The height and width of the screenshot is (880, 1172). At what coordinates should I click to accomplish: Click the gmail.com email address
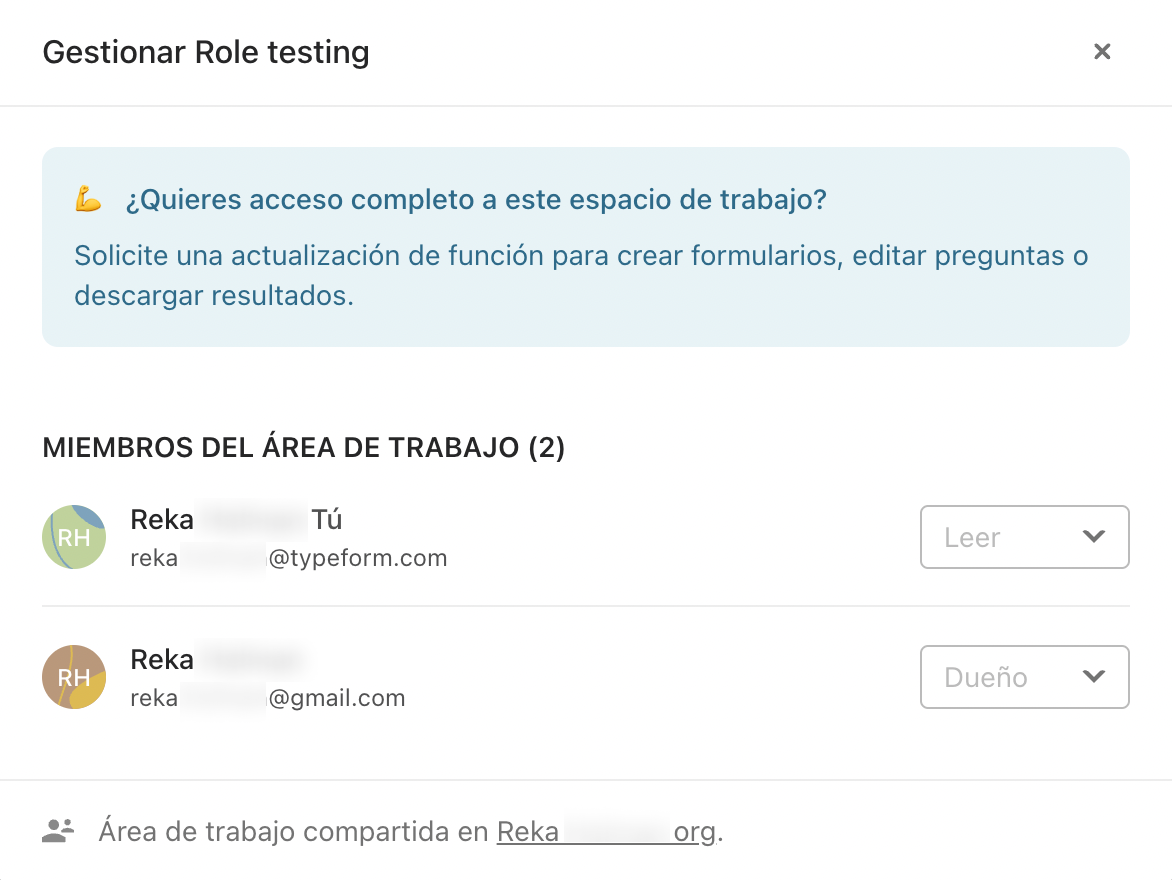268,698
